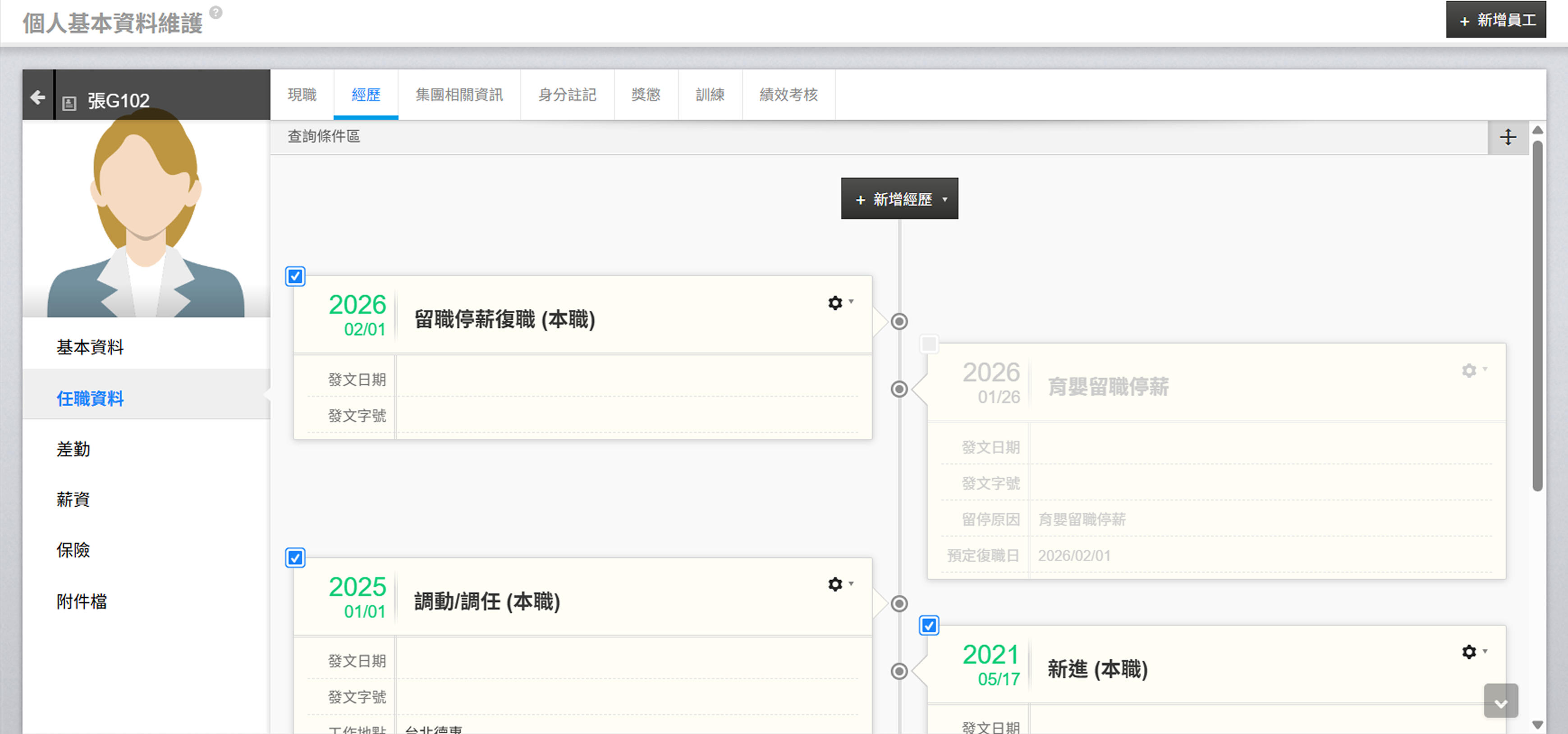Switch to the 現職 tab
Screen dimensions: 1568x734
pyautogui.click(x=302, y=95)
